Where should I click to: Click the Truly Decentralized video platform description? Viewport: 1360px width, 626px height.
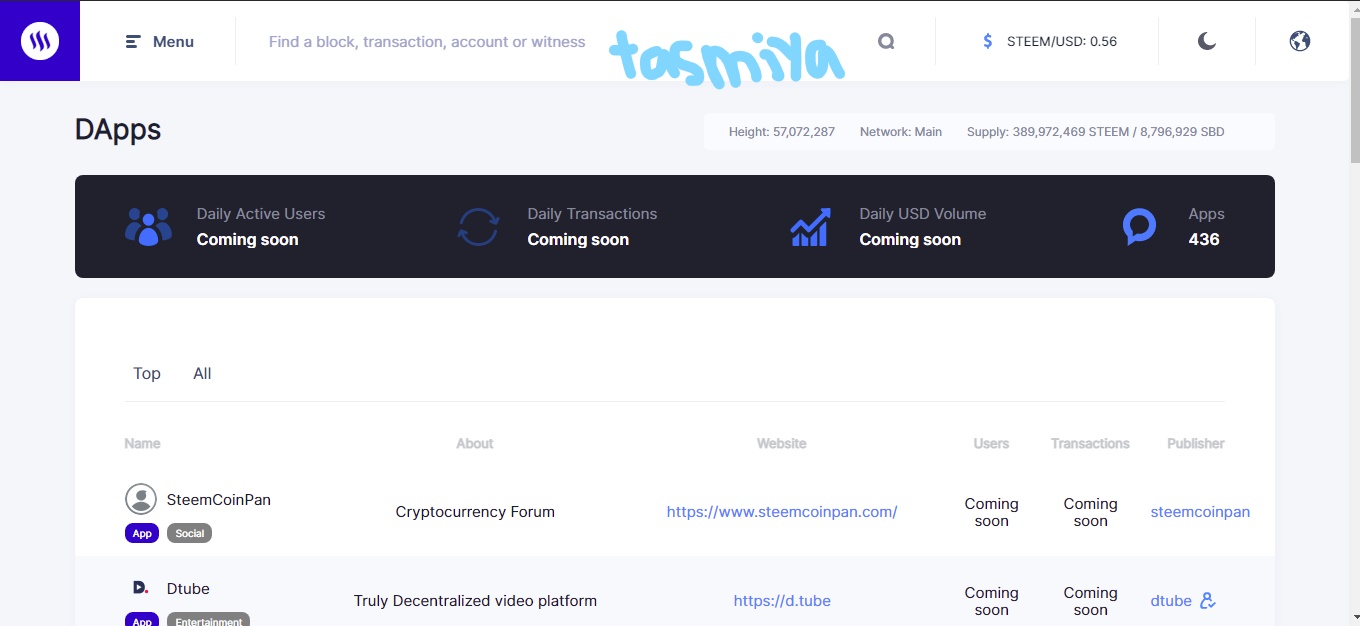point(475,601)
